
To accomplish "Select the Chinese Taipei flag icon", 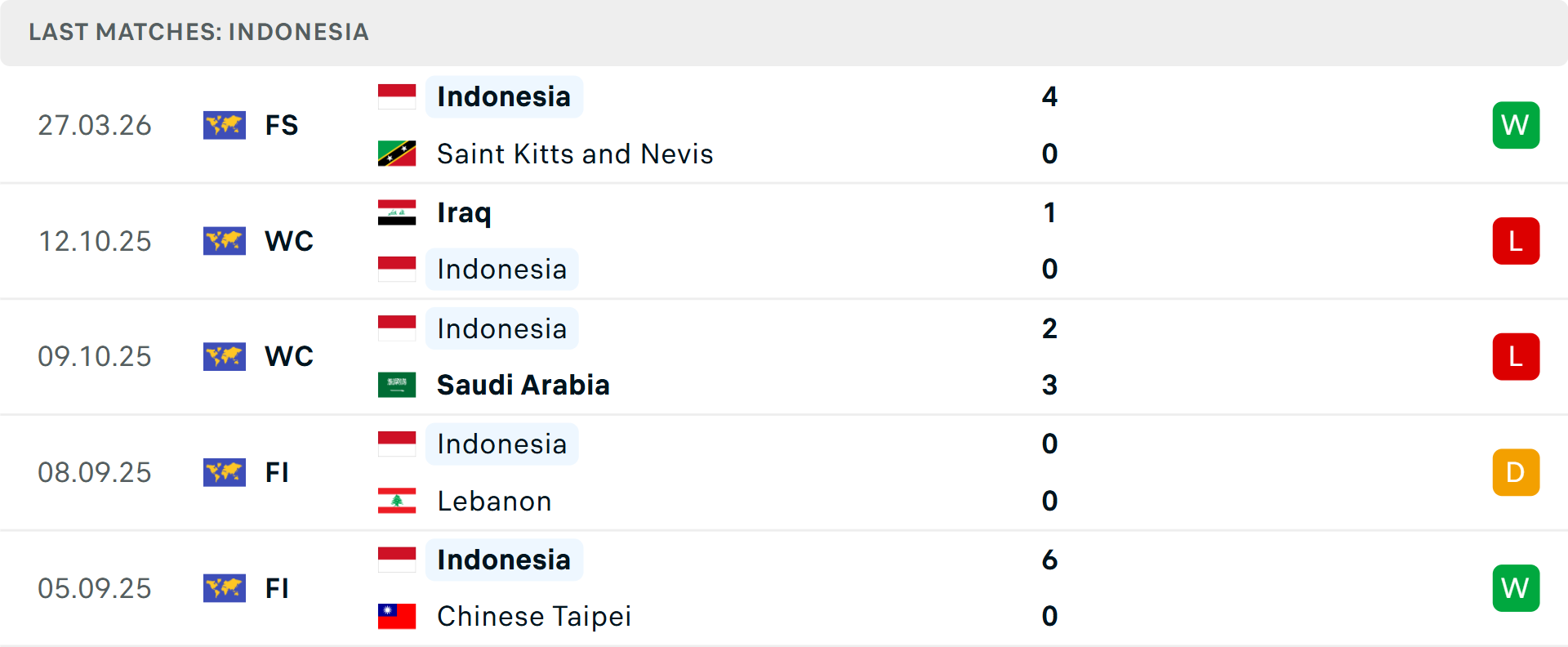I will (397, 617).
